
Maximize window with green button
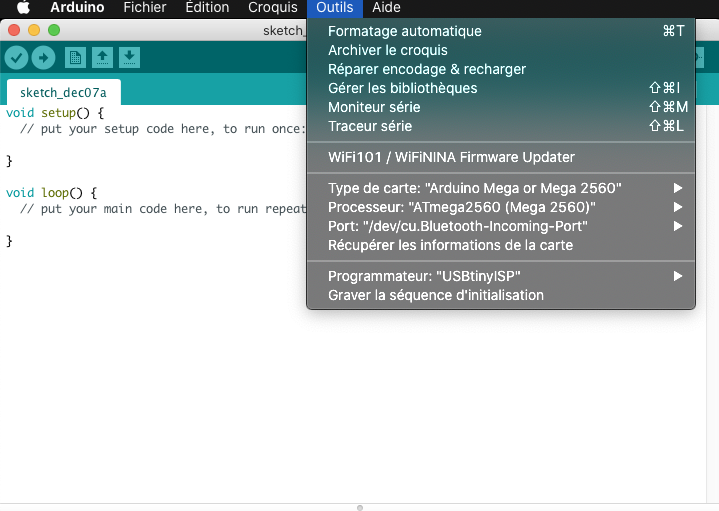(x=54, y=30)
